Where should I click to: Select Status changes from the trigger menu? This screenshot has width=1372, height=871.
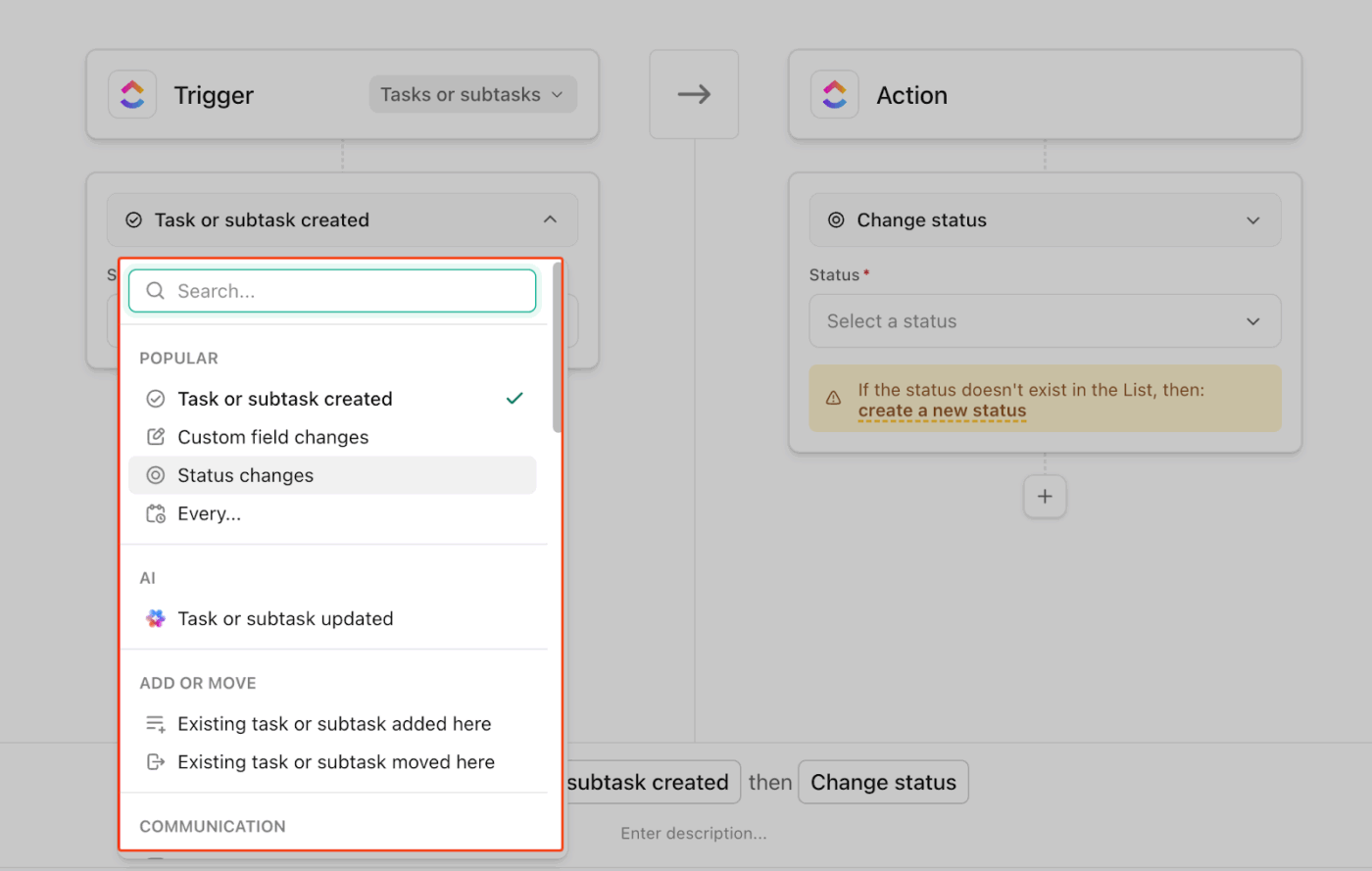click(x=245, y=475)
